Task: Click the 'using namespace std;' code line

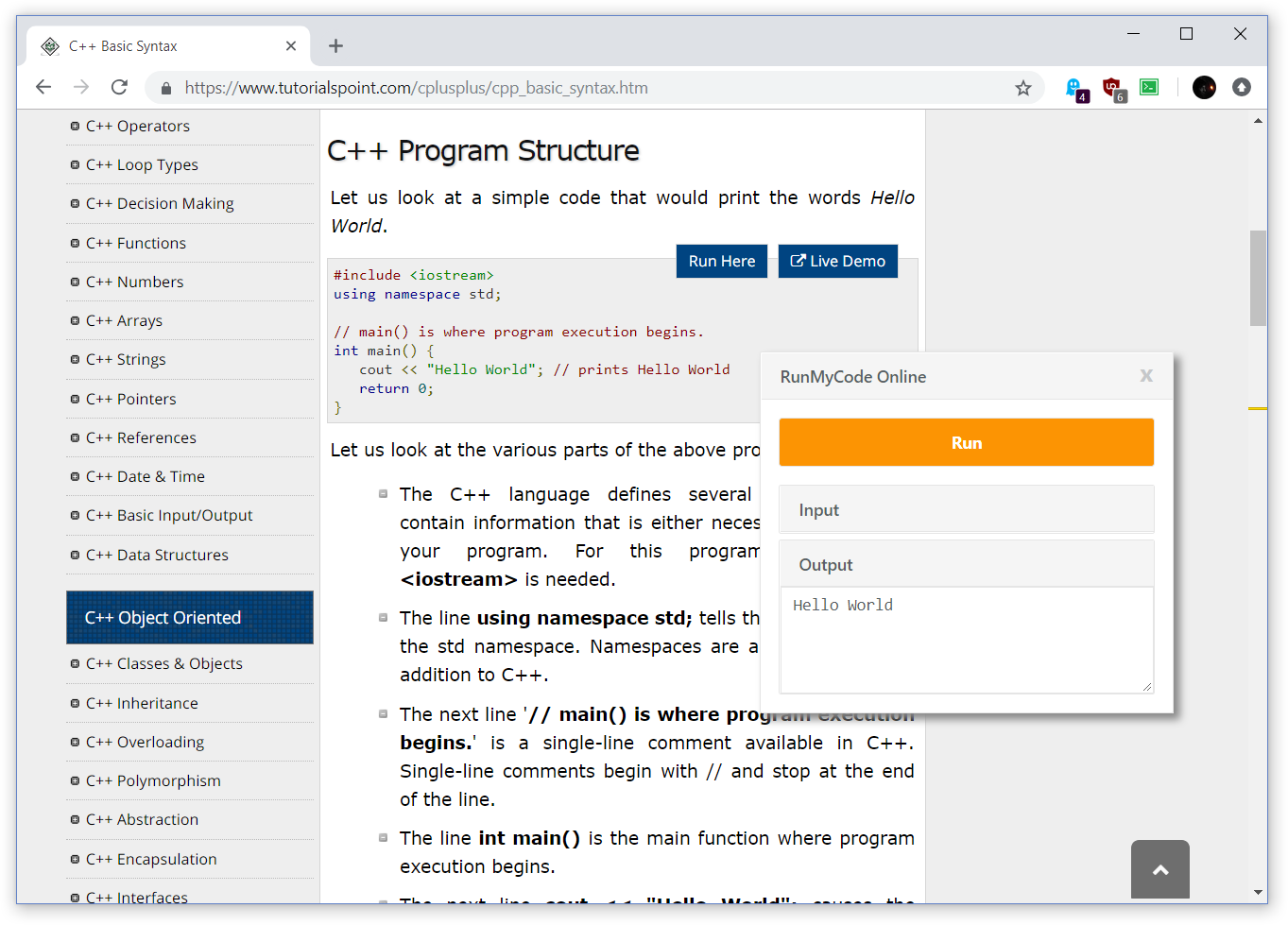Action: [418, 294]
